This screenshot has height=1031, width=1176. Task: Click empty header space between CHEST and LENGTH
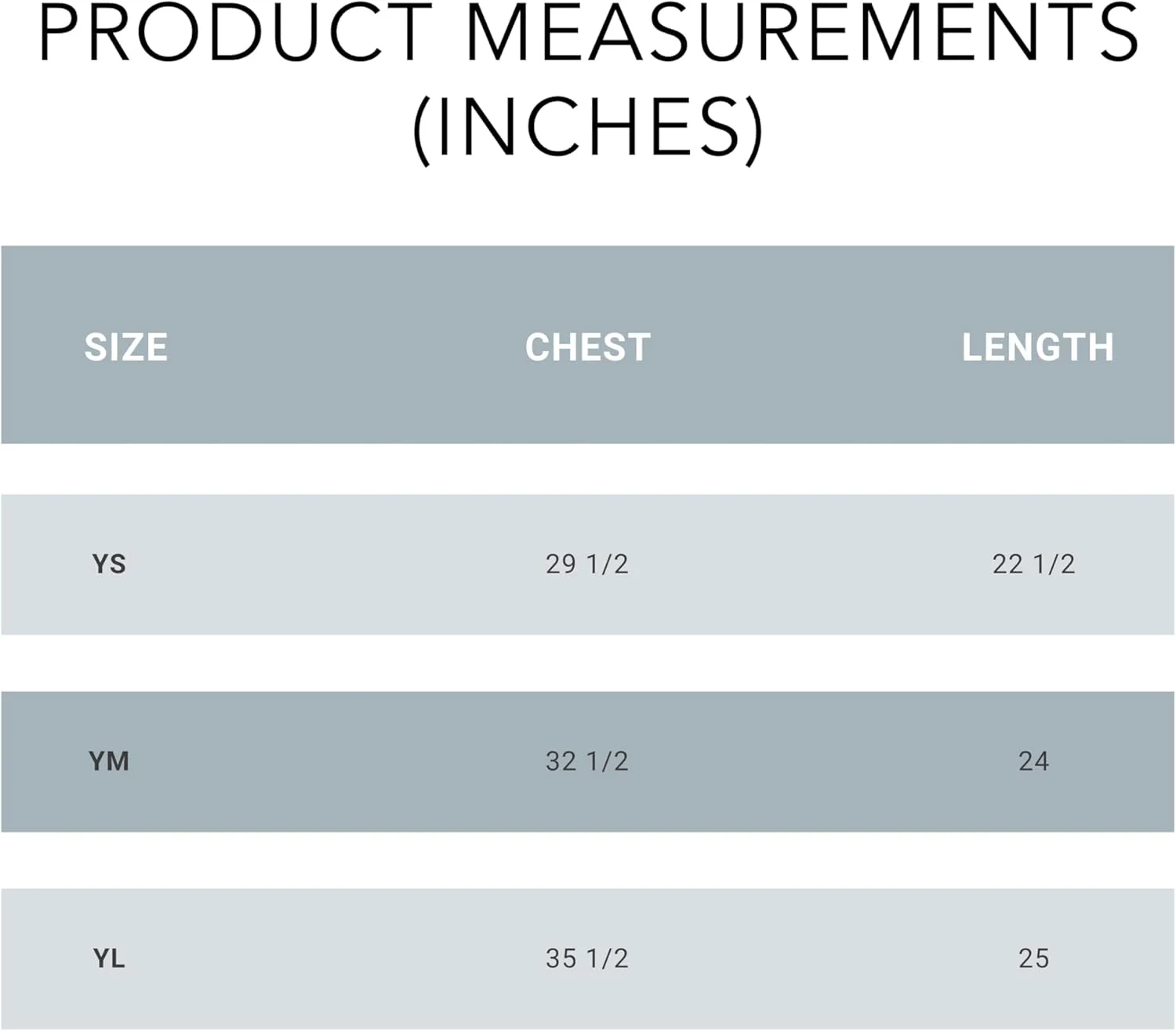808,347
